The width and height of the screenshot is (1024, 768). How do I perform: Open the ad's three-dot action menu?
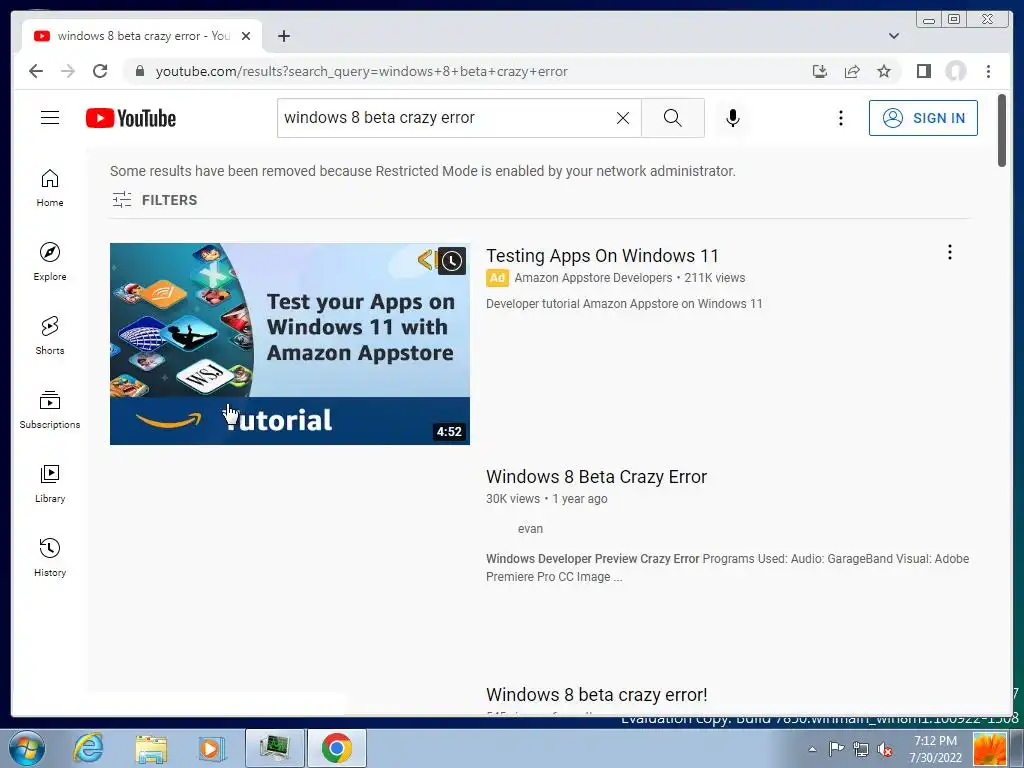pyautogui.click(x=950, y=253)
